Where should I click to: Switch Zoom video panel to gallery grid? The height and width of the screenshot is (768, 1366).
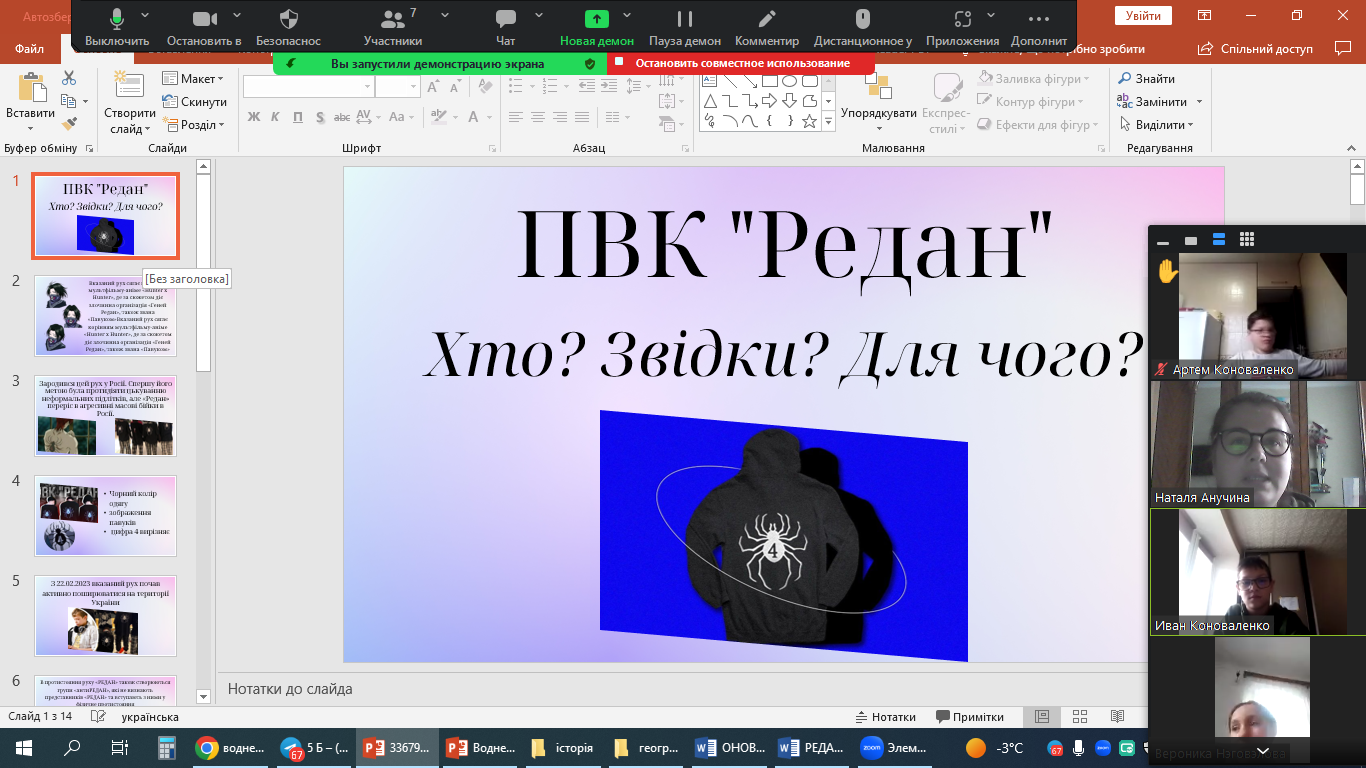(1247, 240)
